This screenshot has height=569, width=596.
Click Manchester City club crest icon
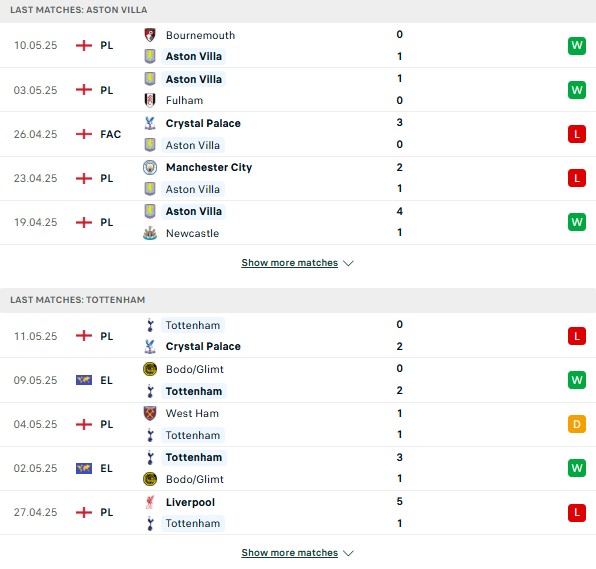pyautogui.click(x=150, y=167)
